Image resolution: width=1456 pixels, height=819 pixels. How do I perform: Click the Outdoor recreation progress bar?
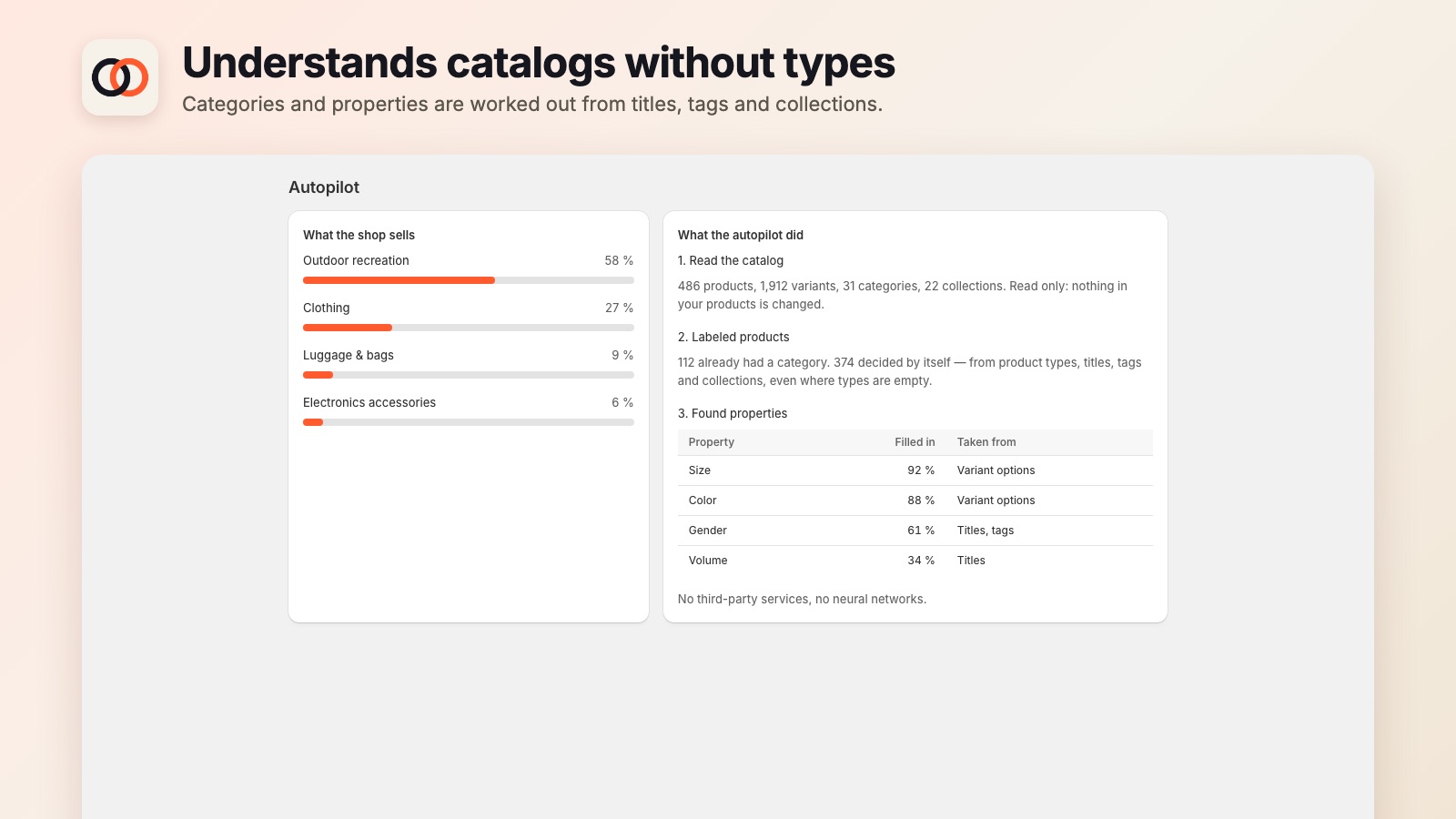coord(469,280)
